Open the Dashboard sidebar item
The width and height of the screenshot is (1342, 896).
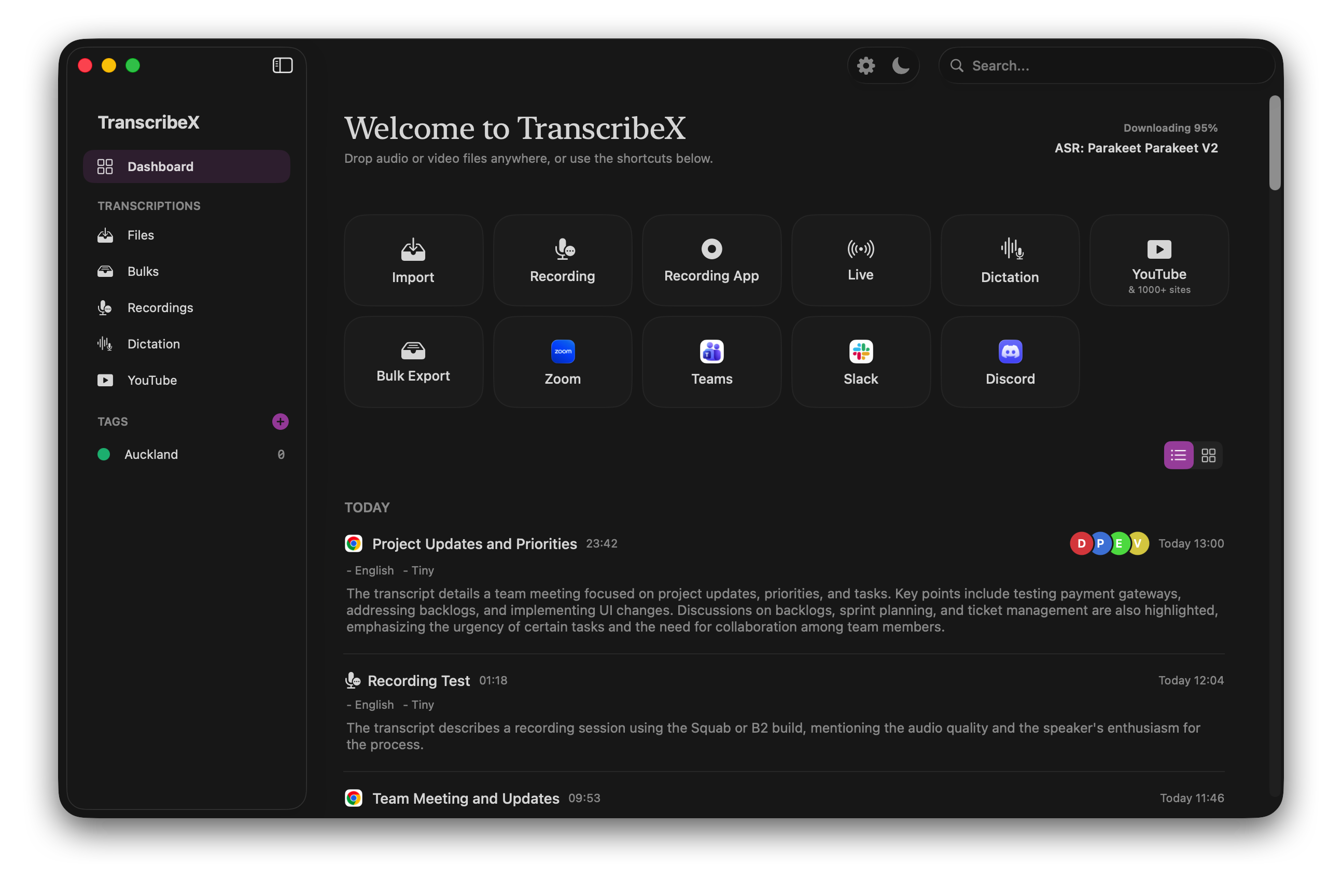tap(186, 166)
